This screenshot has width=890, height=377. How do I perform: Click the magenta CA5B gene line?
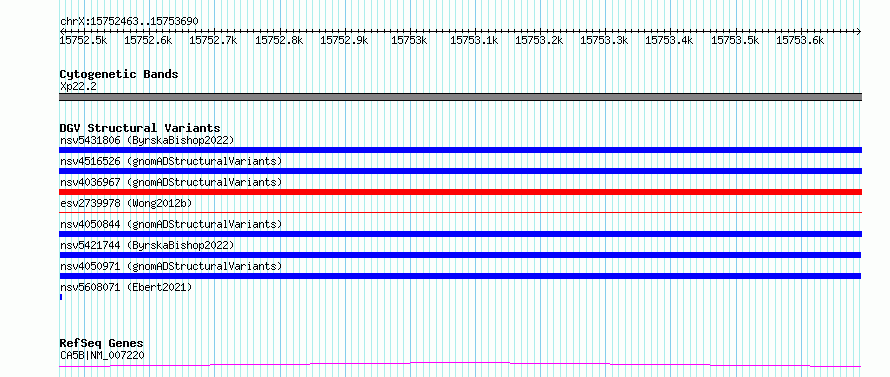coord(460,364)
